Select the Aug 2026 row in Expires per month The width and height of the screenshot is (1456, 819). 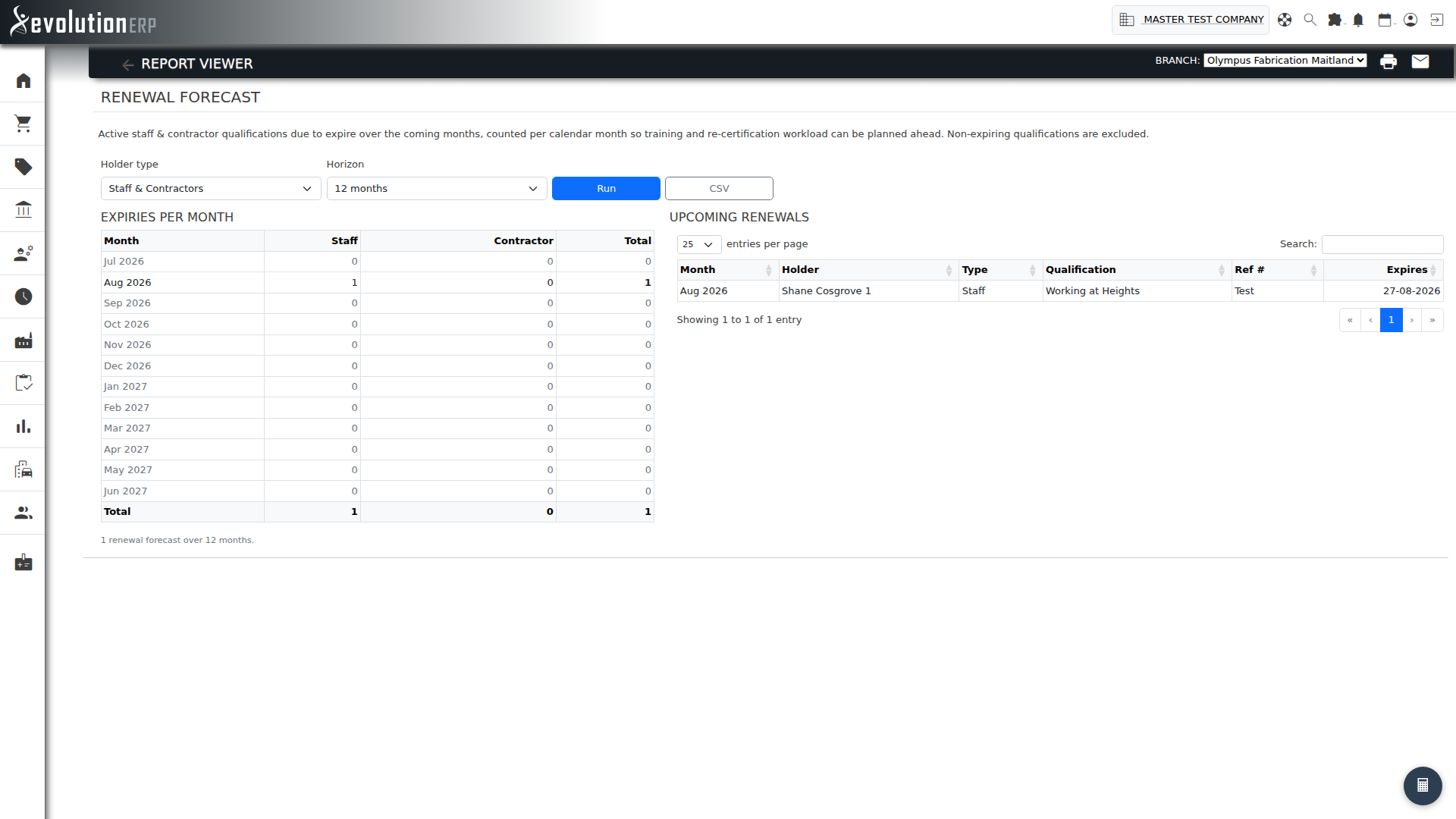[x=377, y=282]
